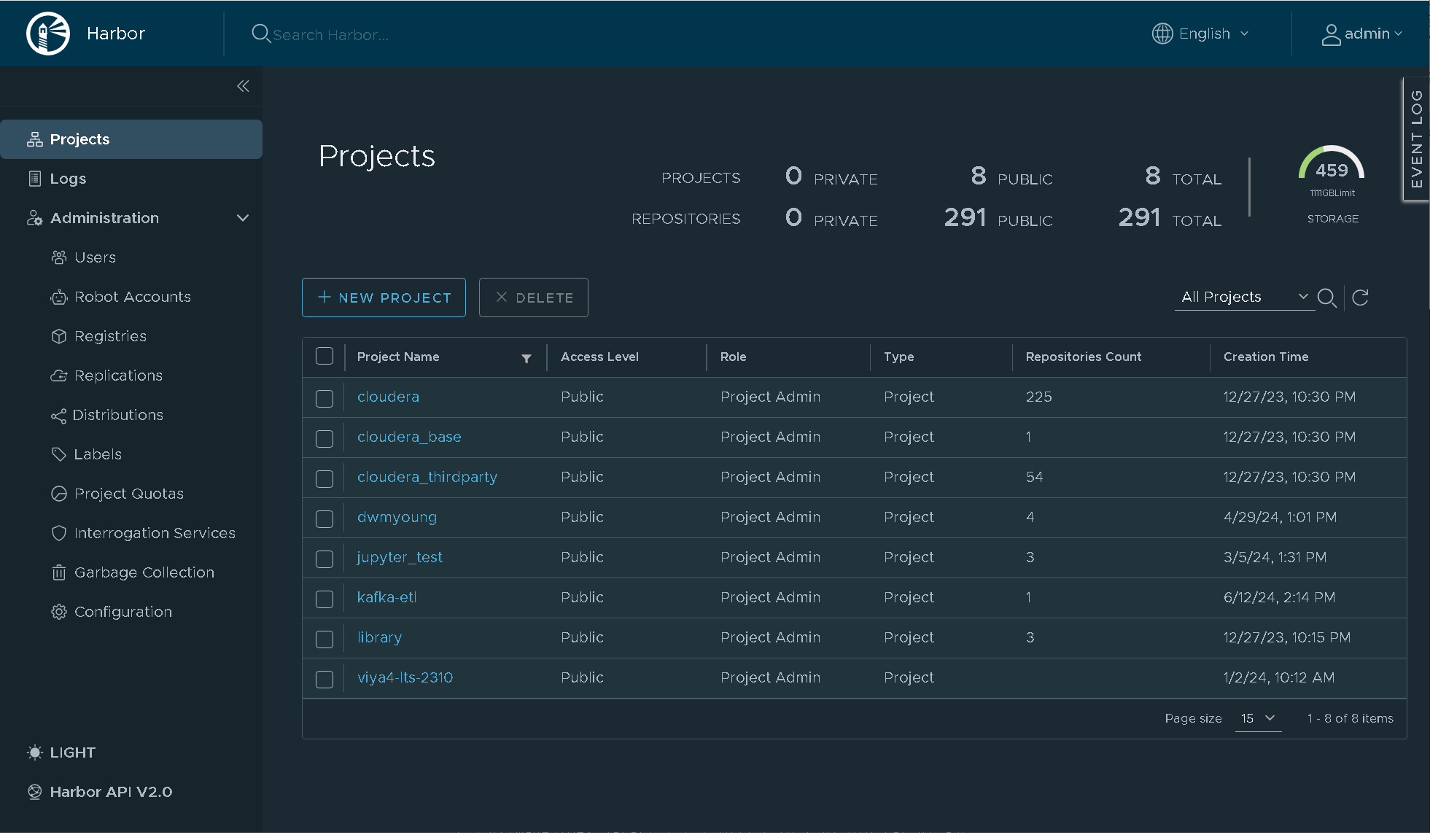Expand the Page size dropdown
This screenshot has width=1430, height=840.
(1258, 718)
